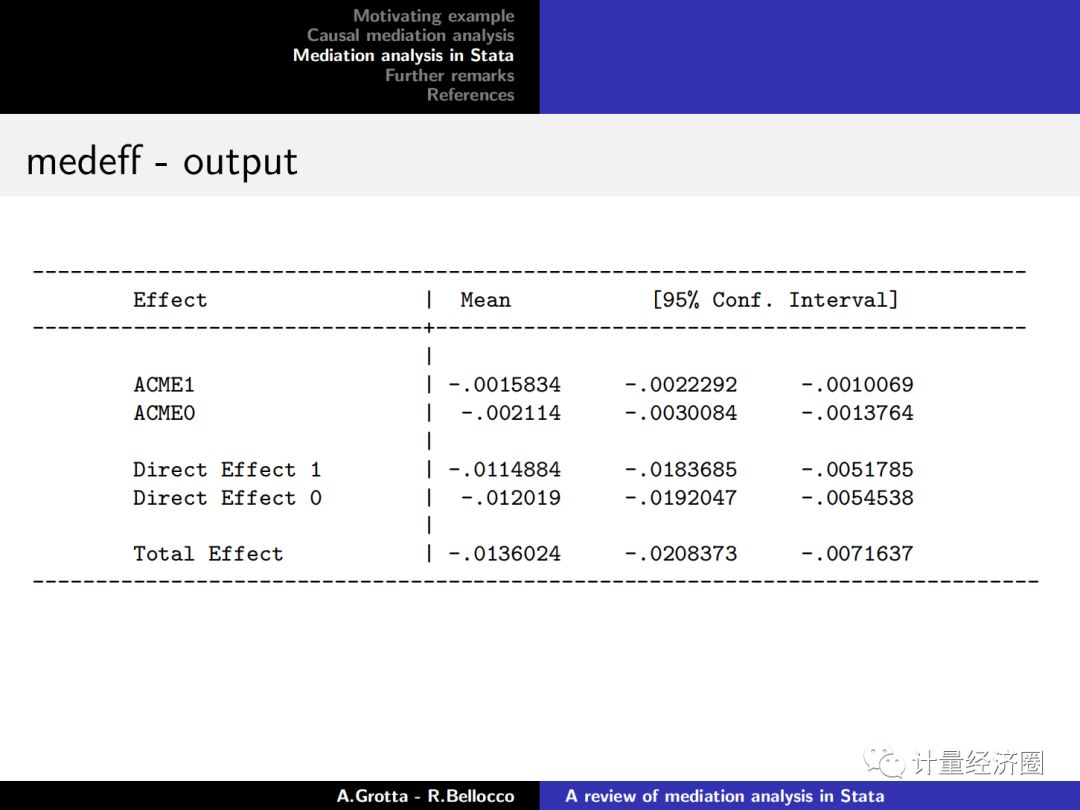Click the 'medeff - output' slide title
The height and width of the screenshot is (810, 1080).
click(x=162, y=162)
